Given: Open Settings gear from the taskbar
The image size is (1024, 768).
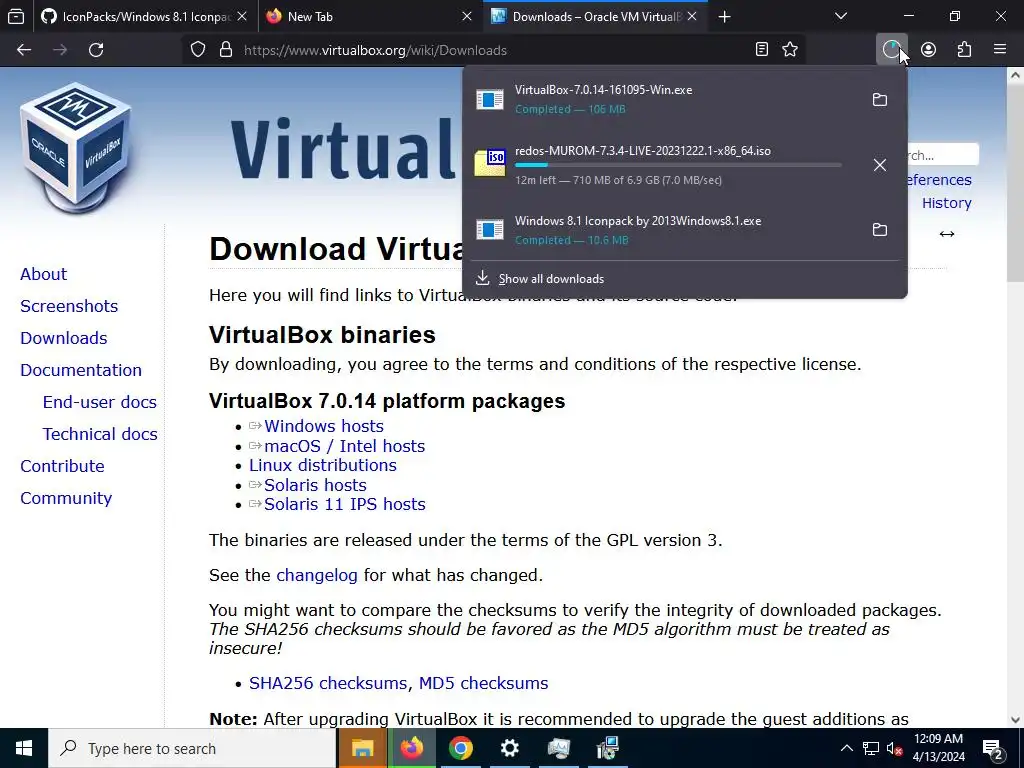Looking at the screenshot, I should coord(509,748).
